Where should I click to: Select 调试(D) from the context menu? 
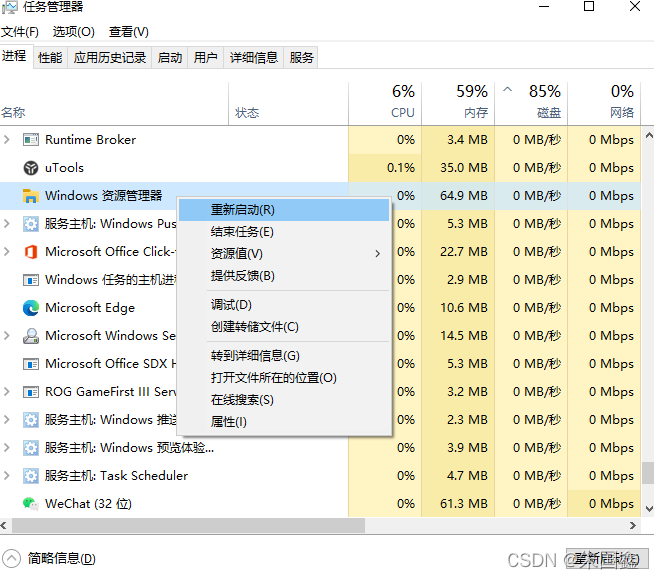pyautogui.click(x=284, y=305)
